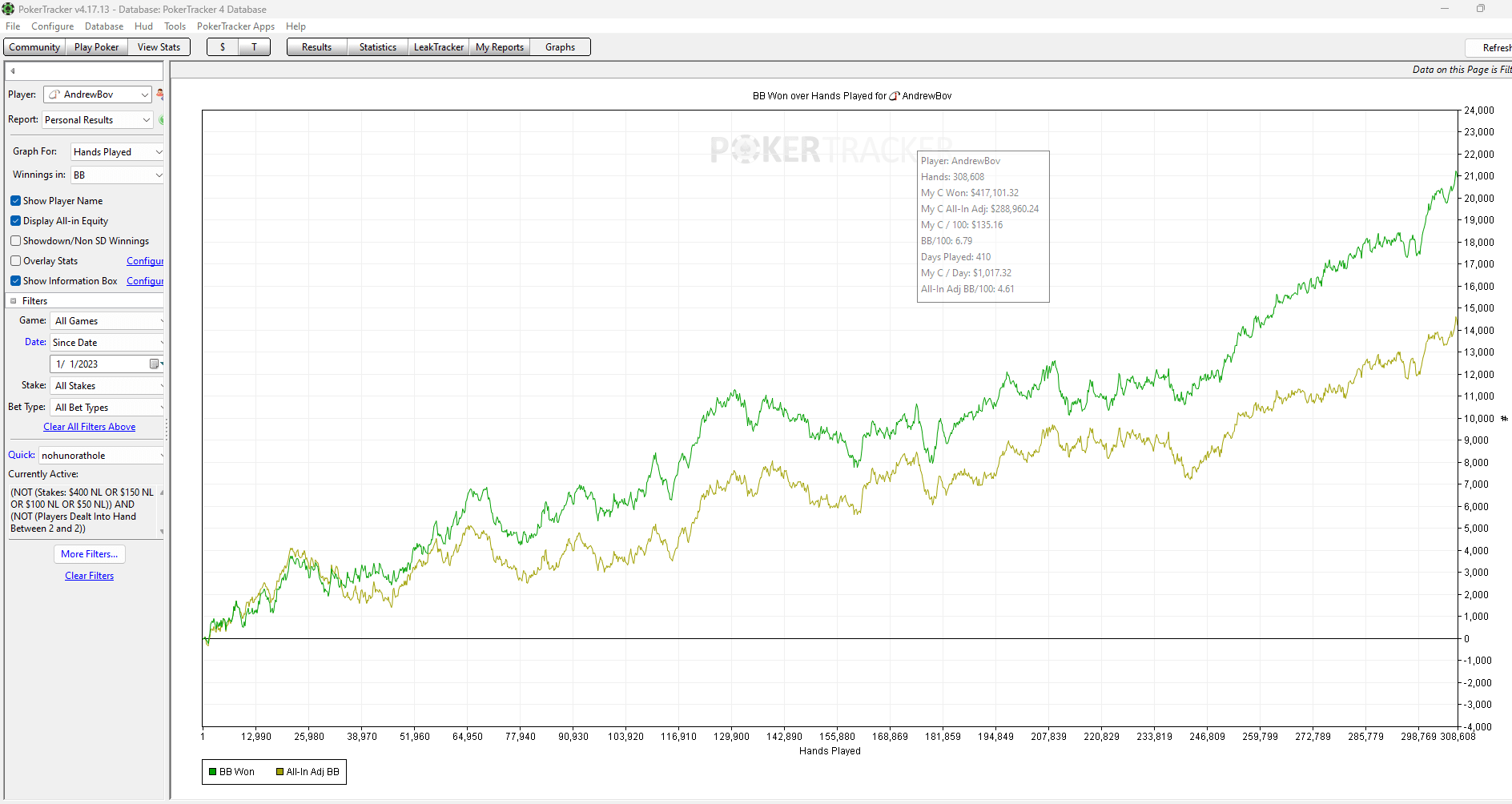This screenshot has width=1512, height=804.
Task: Enable Showdown/Non SD Winnings
Action: click(x=15, y=241)
